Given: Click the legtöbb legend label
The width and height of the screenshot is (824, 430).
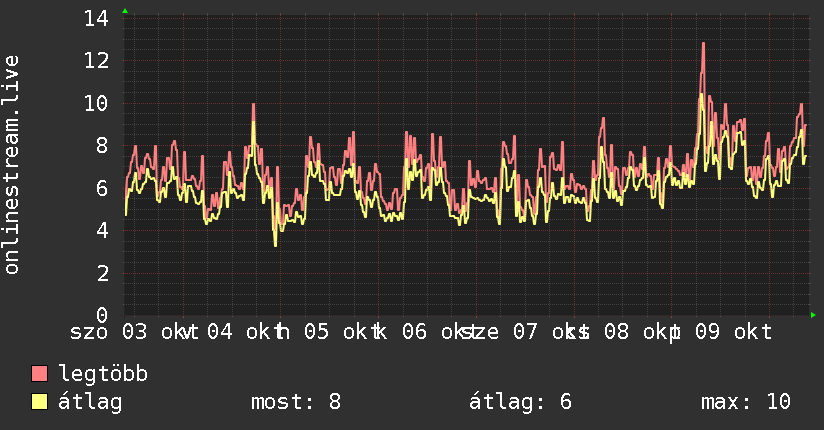Looking at the screenshot, I should pyautogui.click(x=103, y=374).
